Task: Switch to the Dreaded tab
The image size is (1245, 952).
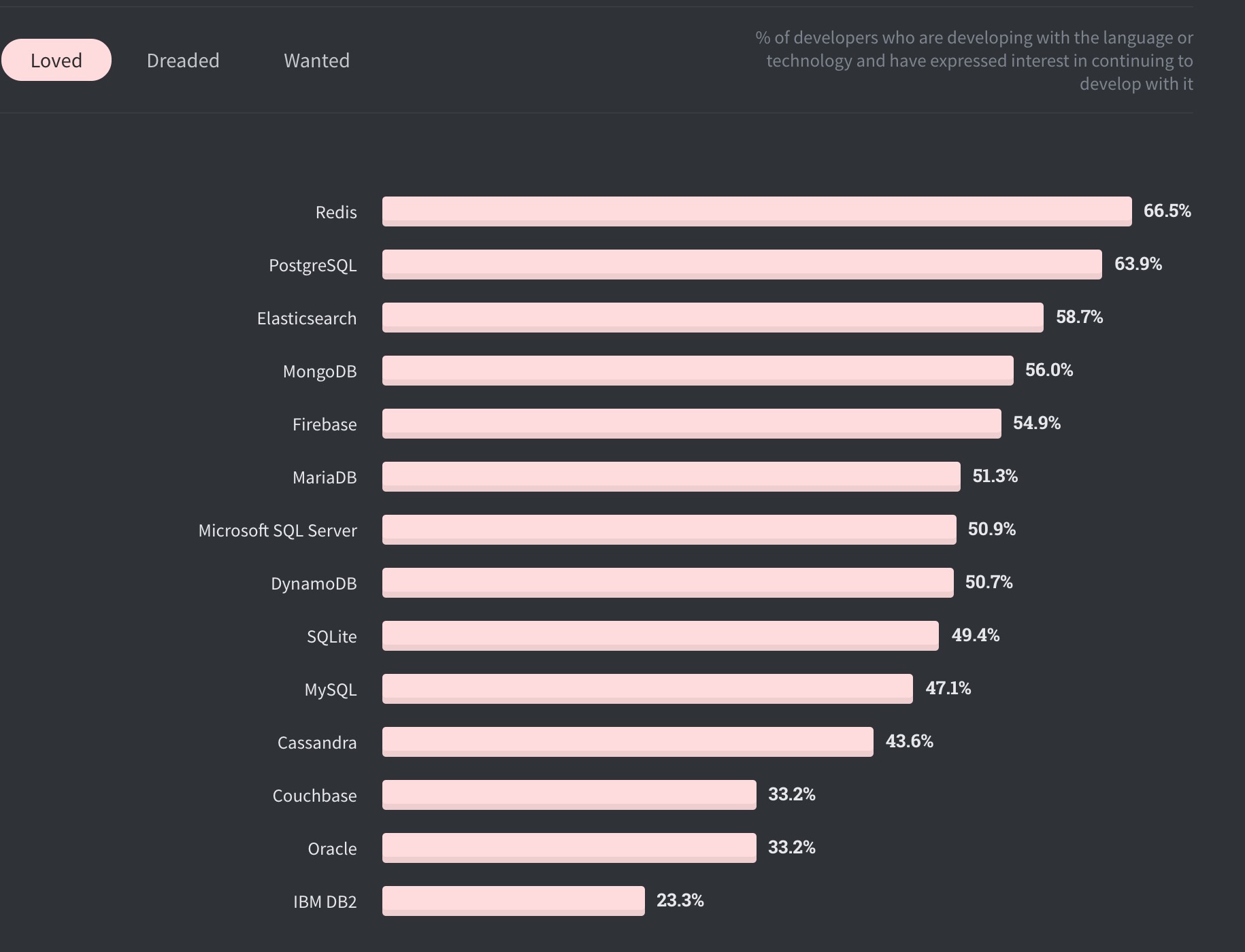Action: [x=183, y=61]
